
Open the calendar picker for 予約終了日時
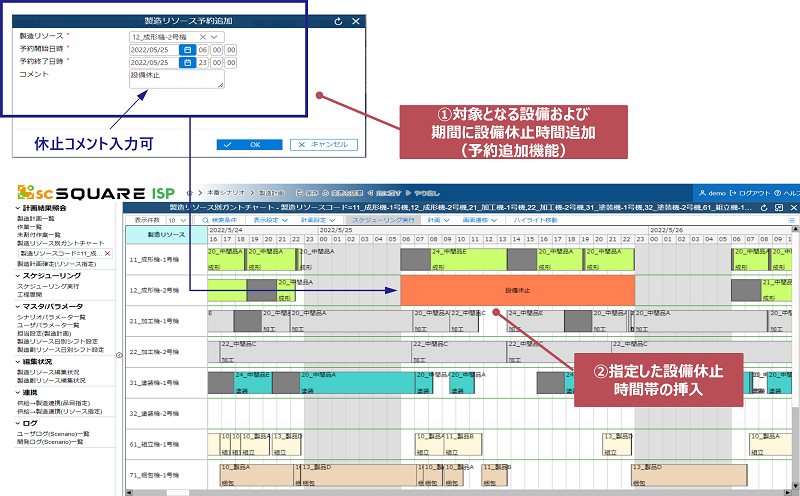coord(187,62)
